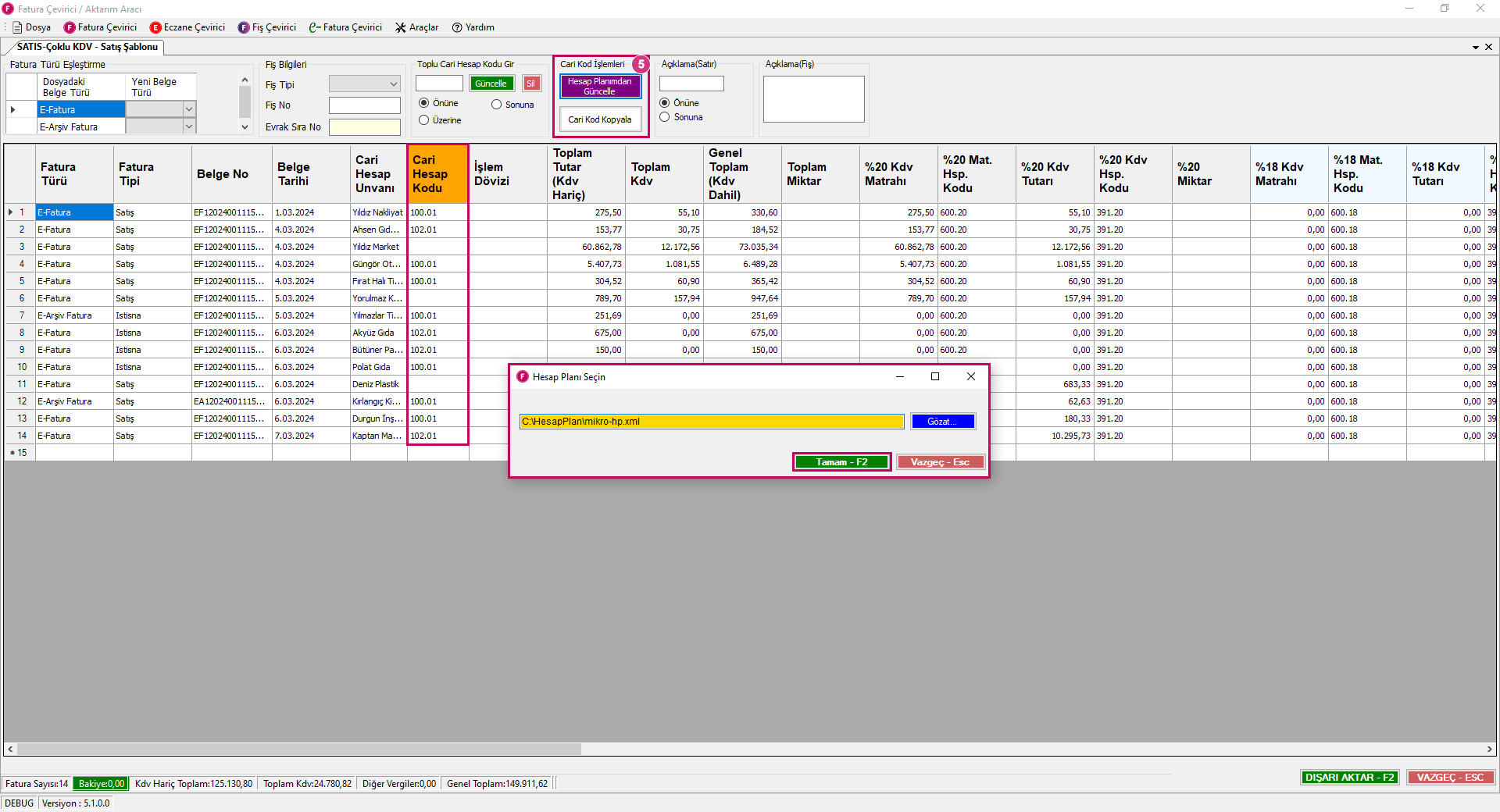Choose Sonuna radio under Açıklama(Satır)

click(665, 117)
